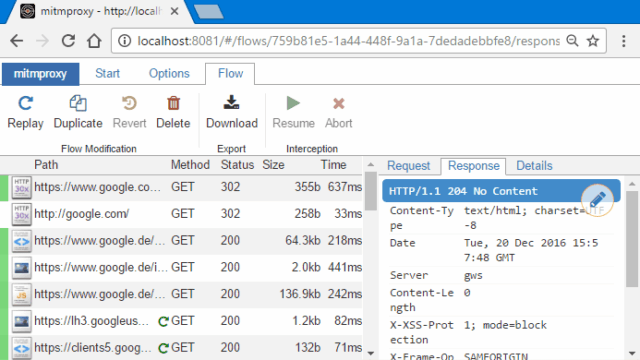Sort flows by Method column
This screenshot has height=360, width=640.
pos(190,165)
